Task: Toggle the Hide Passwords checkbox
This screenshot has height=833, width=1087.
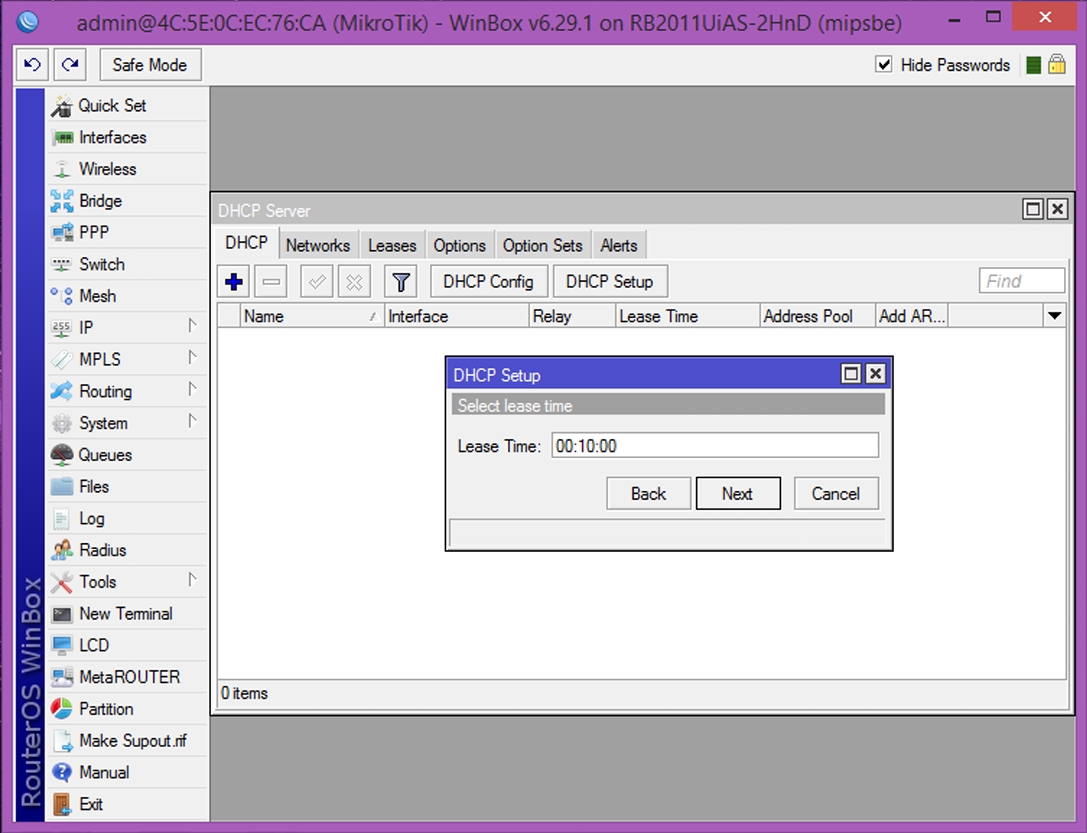Action: click(883, 64)
